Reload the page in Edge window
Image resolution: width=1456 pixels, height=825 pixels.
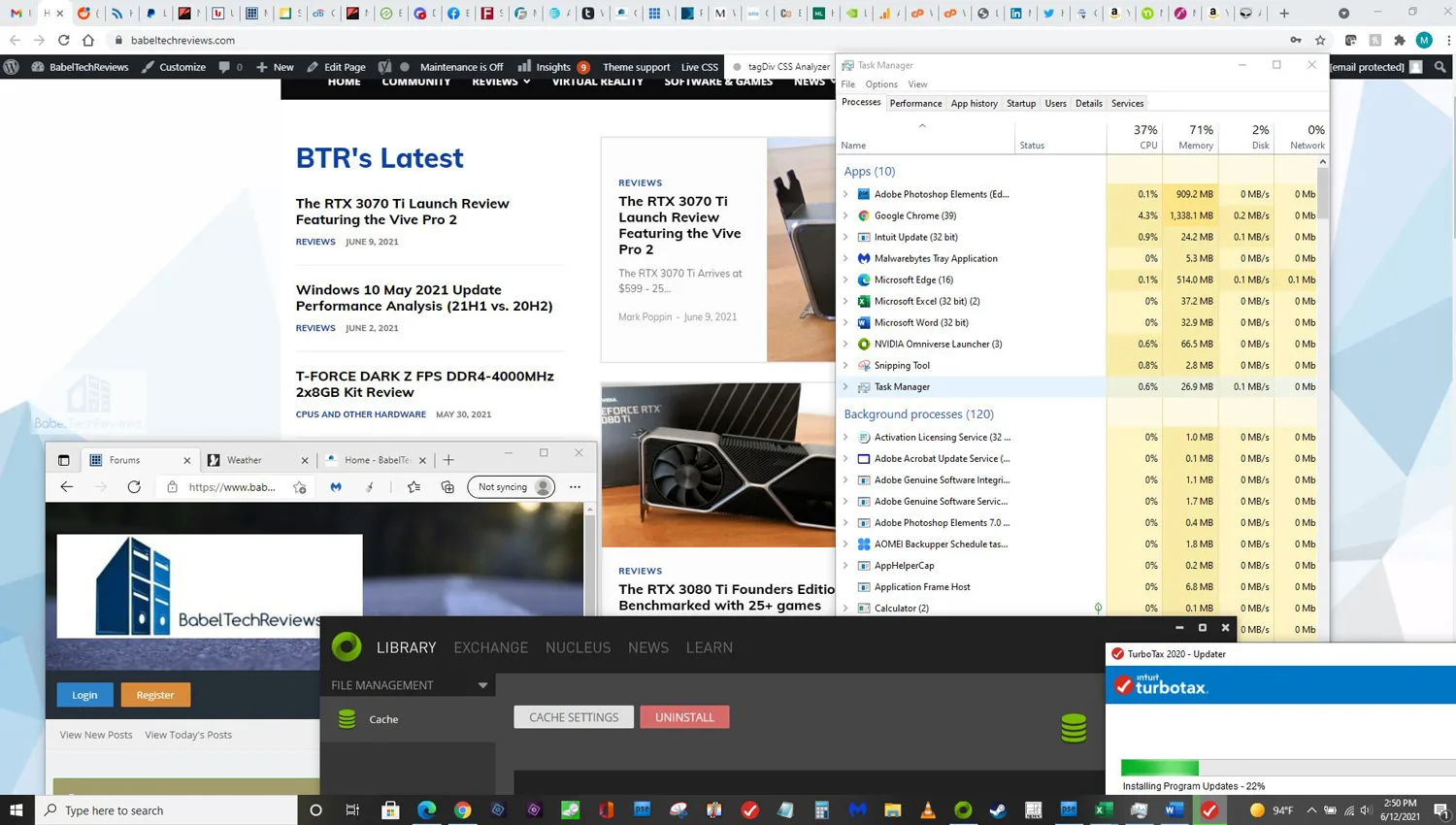point(134,487)
